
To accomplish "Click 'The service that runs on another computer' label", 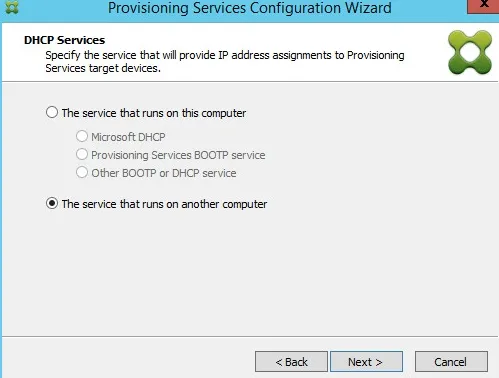I will 164,204.
